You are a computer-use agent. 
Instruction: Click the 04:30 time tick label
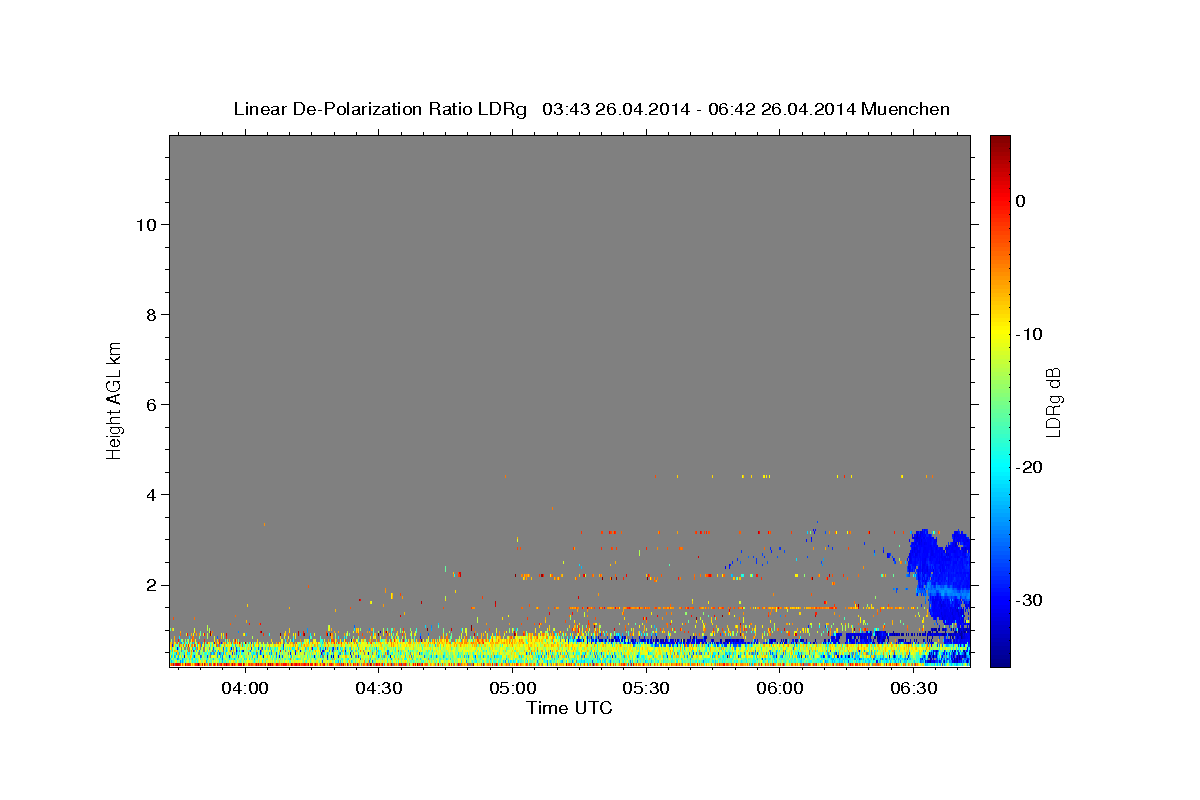point(379,689)
